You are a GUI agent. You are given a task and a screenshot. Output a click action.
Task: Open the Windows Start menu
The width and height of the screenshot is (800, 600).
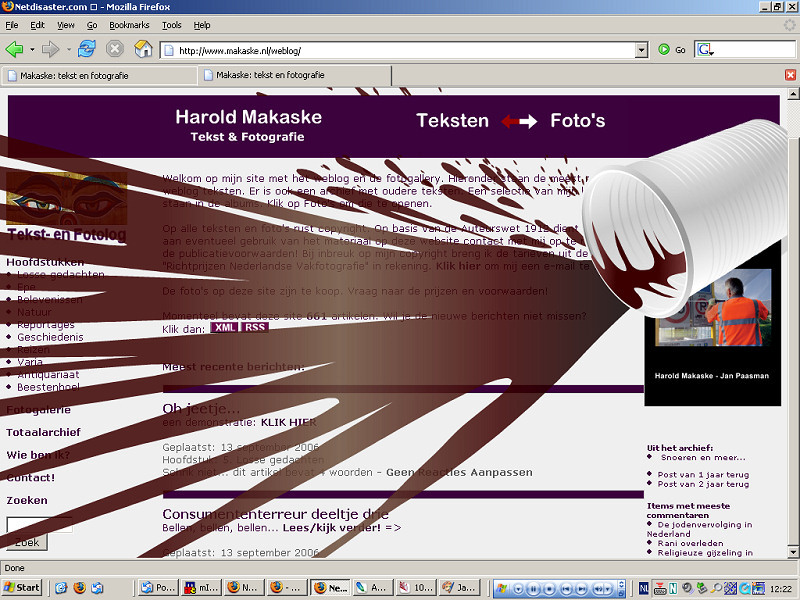(22, 587)
